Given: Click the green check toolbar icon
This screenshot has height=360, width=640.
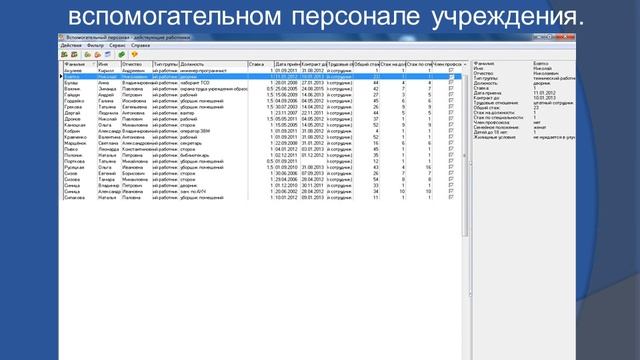Looking at the screenshot, I should click(x=121, y=54).
